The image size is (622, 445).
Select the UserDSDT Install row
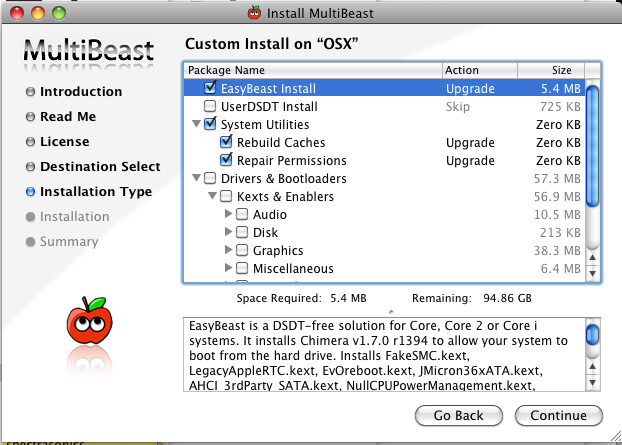[384, 106]
